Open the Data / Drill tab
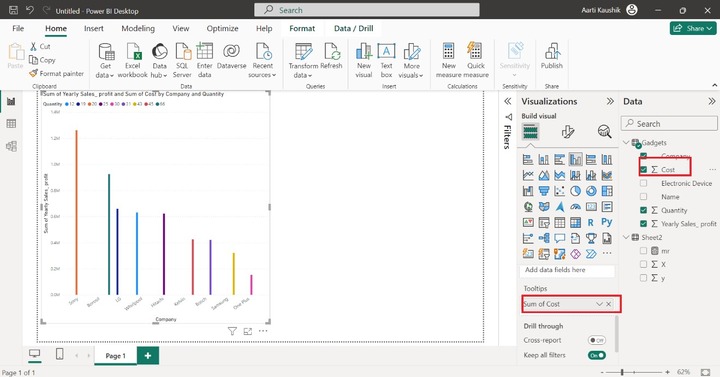The width and height of the screenshot is (720, 377). 354,28
